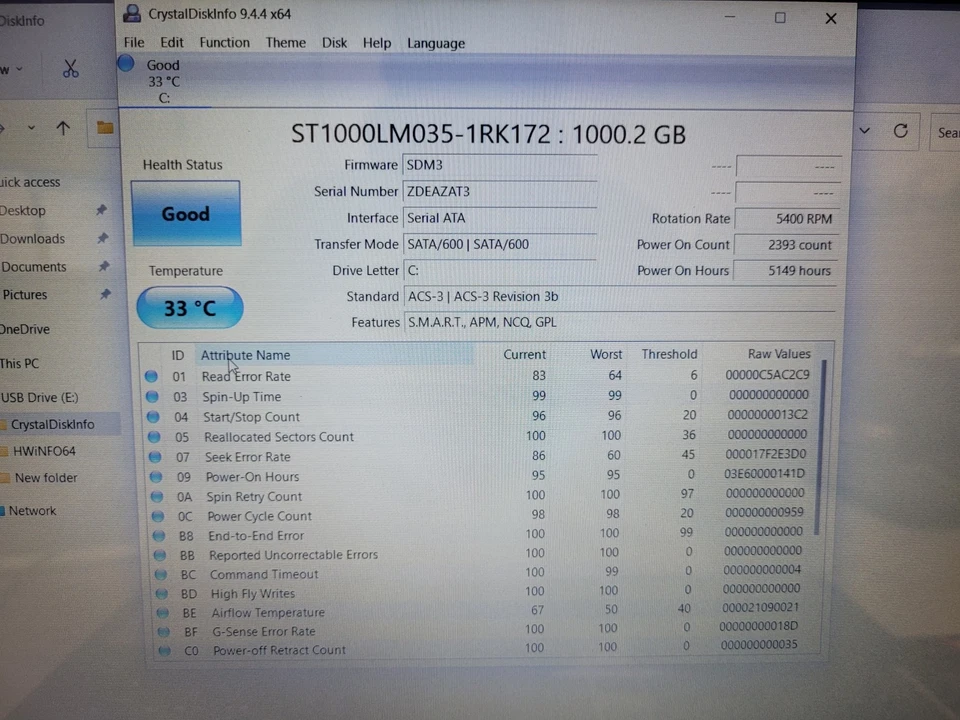Click the Cut scissors icon in File Explorer

tap(70, 69)
